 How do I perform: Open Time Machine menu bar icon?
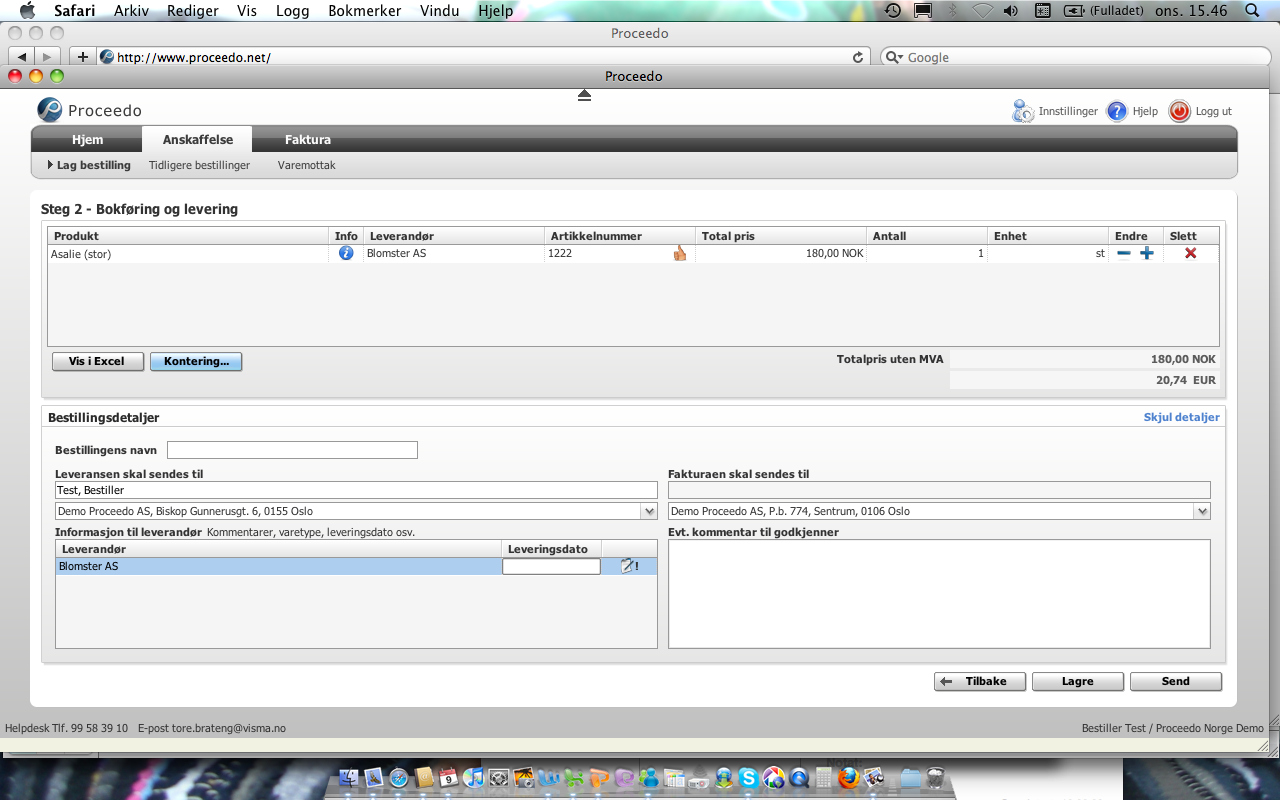pyautogui.click(x=893, y=11)
